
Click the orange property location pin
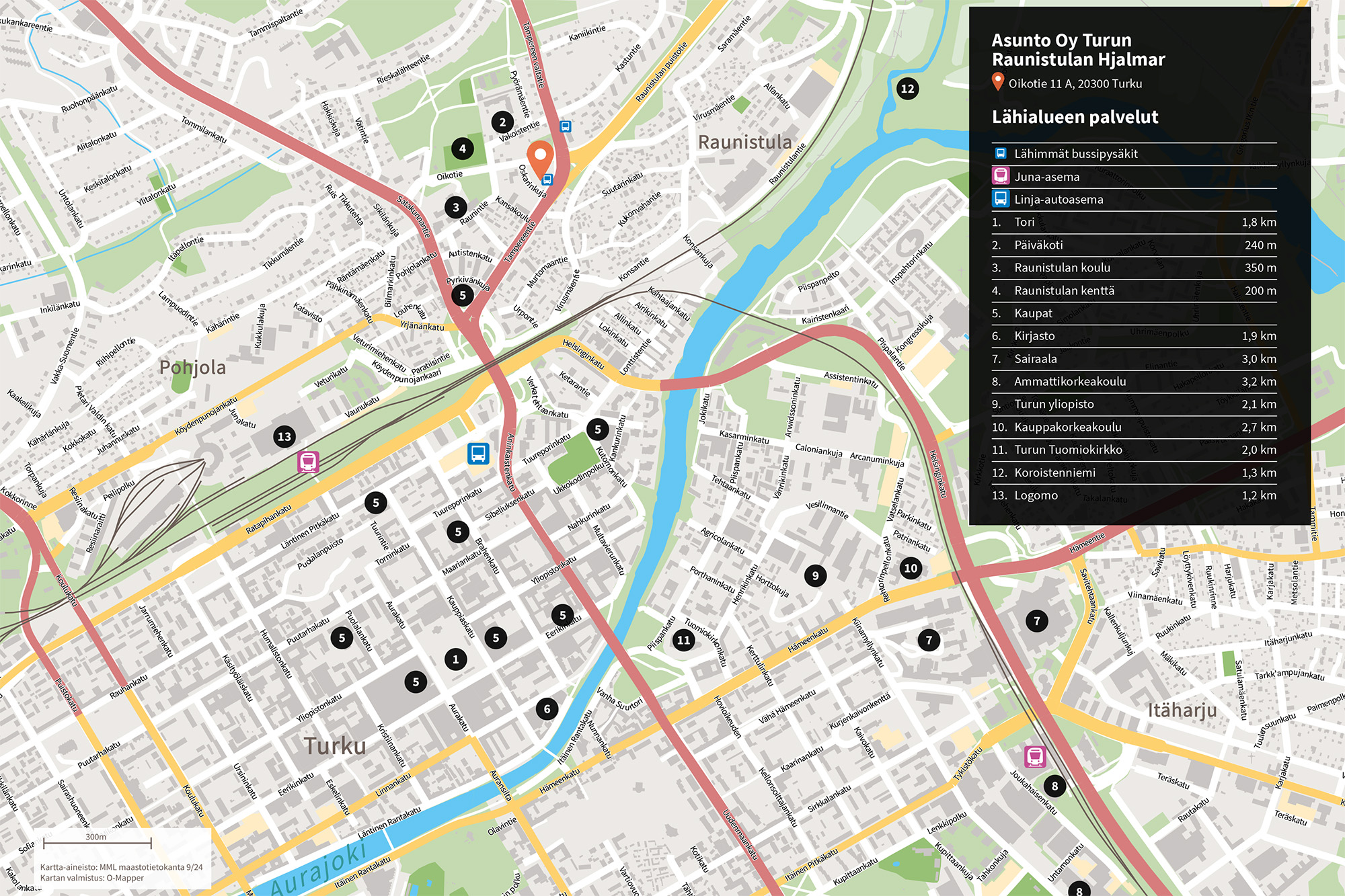coord(539,157)
